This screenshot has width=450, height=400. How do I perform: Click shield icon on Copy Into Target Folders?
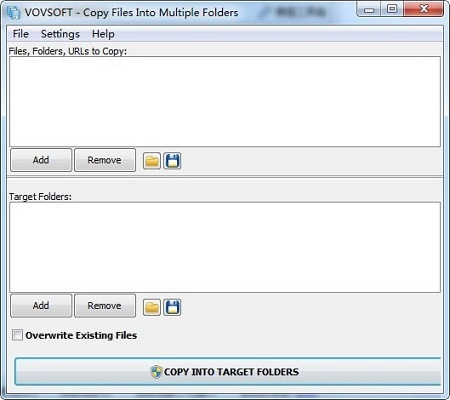156,372
